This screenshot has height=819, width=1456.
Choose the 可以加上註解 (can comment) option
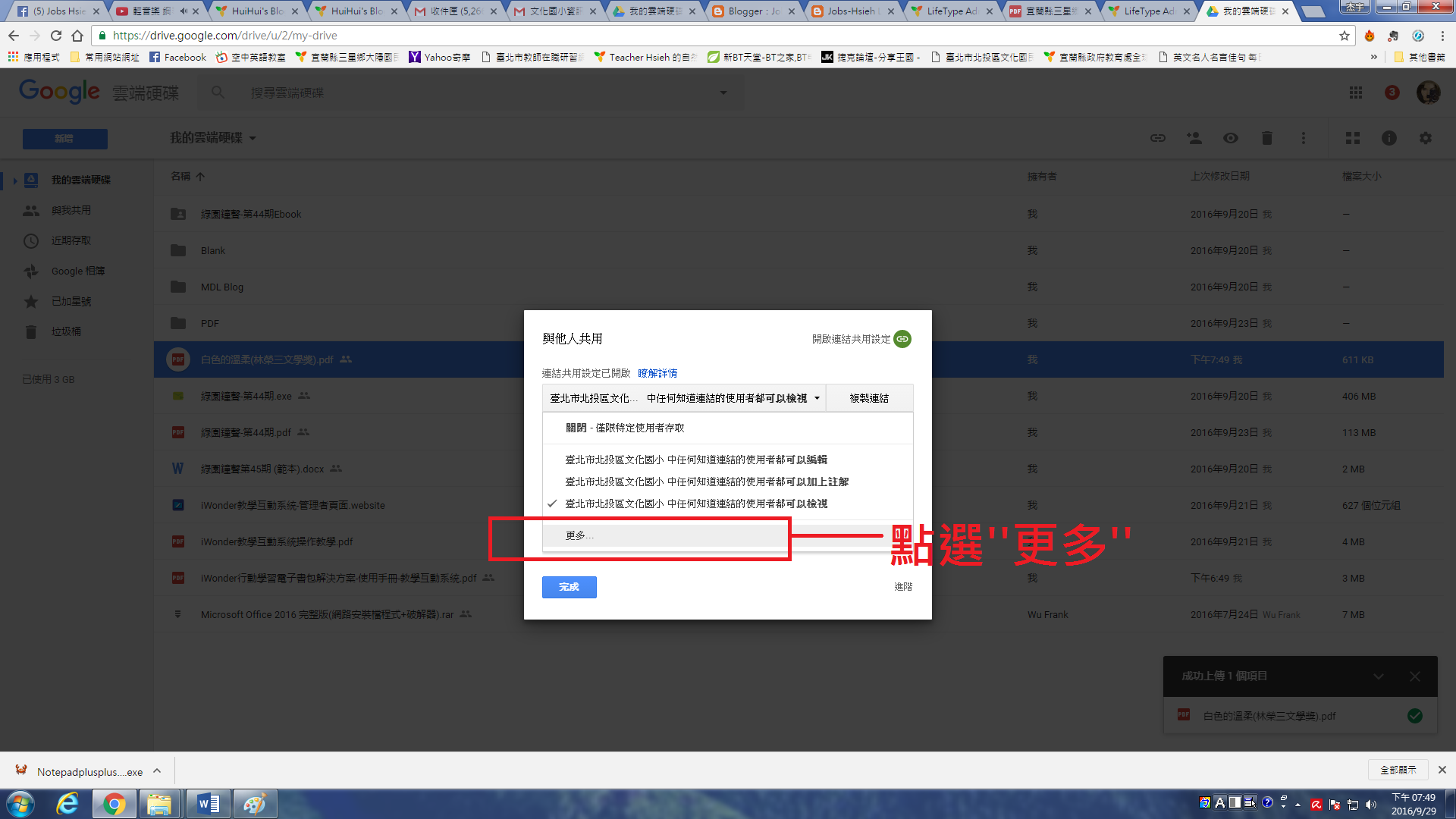(x=727, y=482)
